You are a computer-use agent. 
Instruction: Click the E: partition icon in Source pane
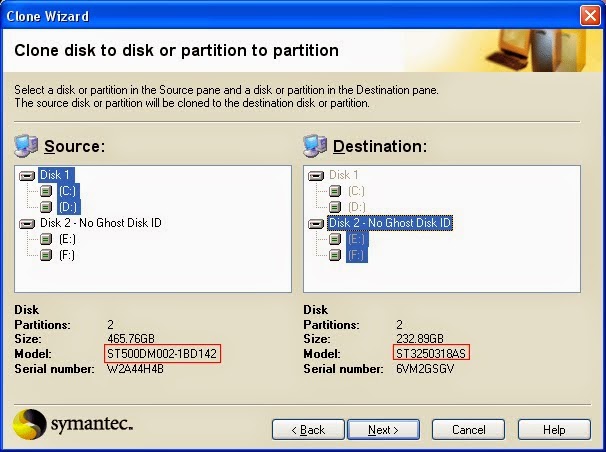(46, 239)
